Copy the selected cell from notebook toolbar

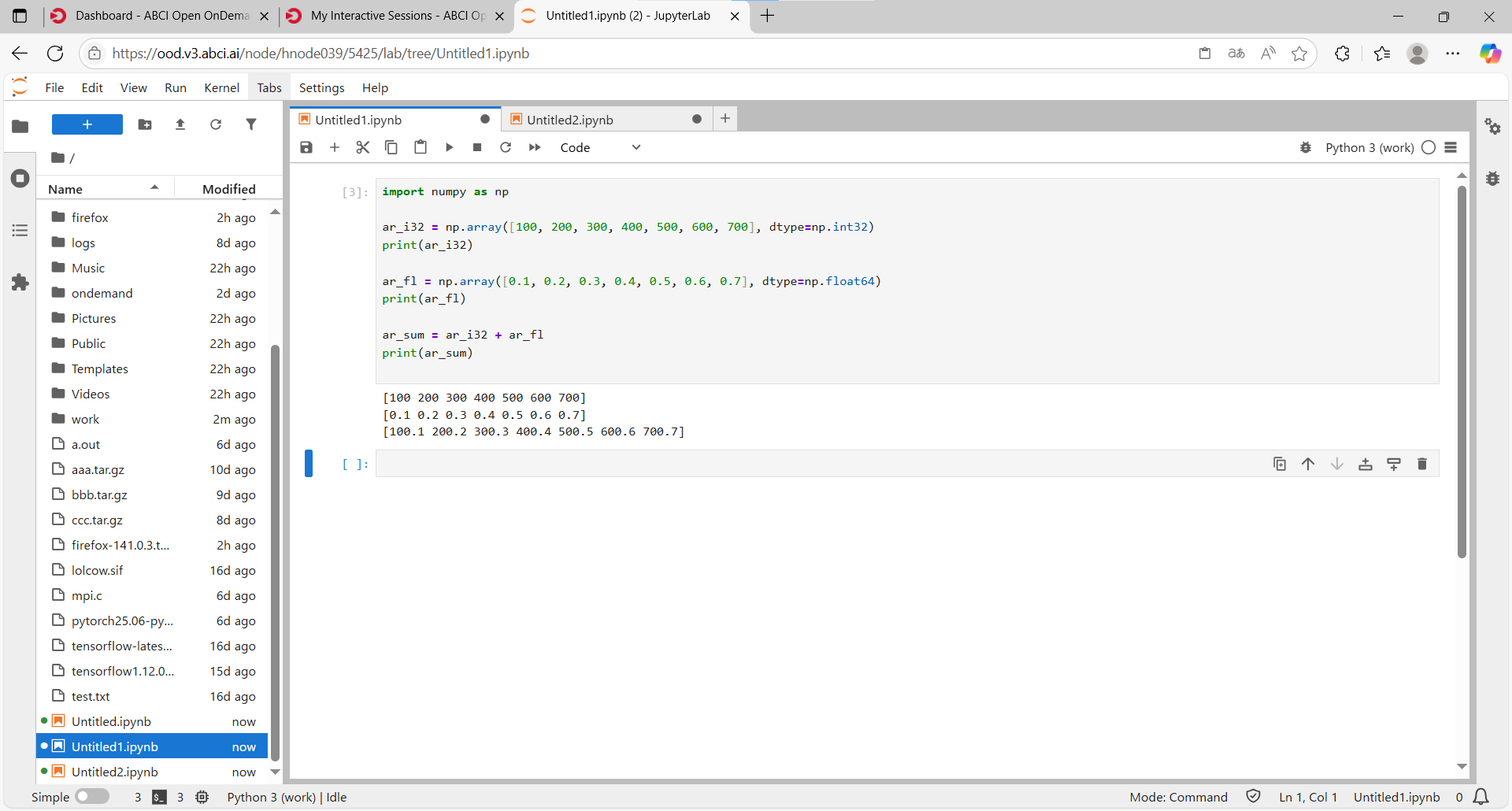click(391, 147)
